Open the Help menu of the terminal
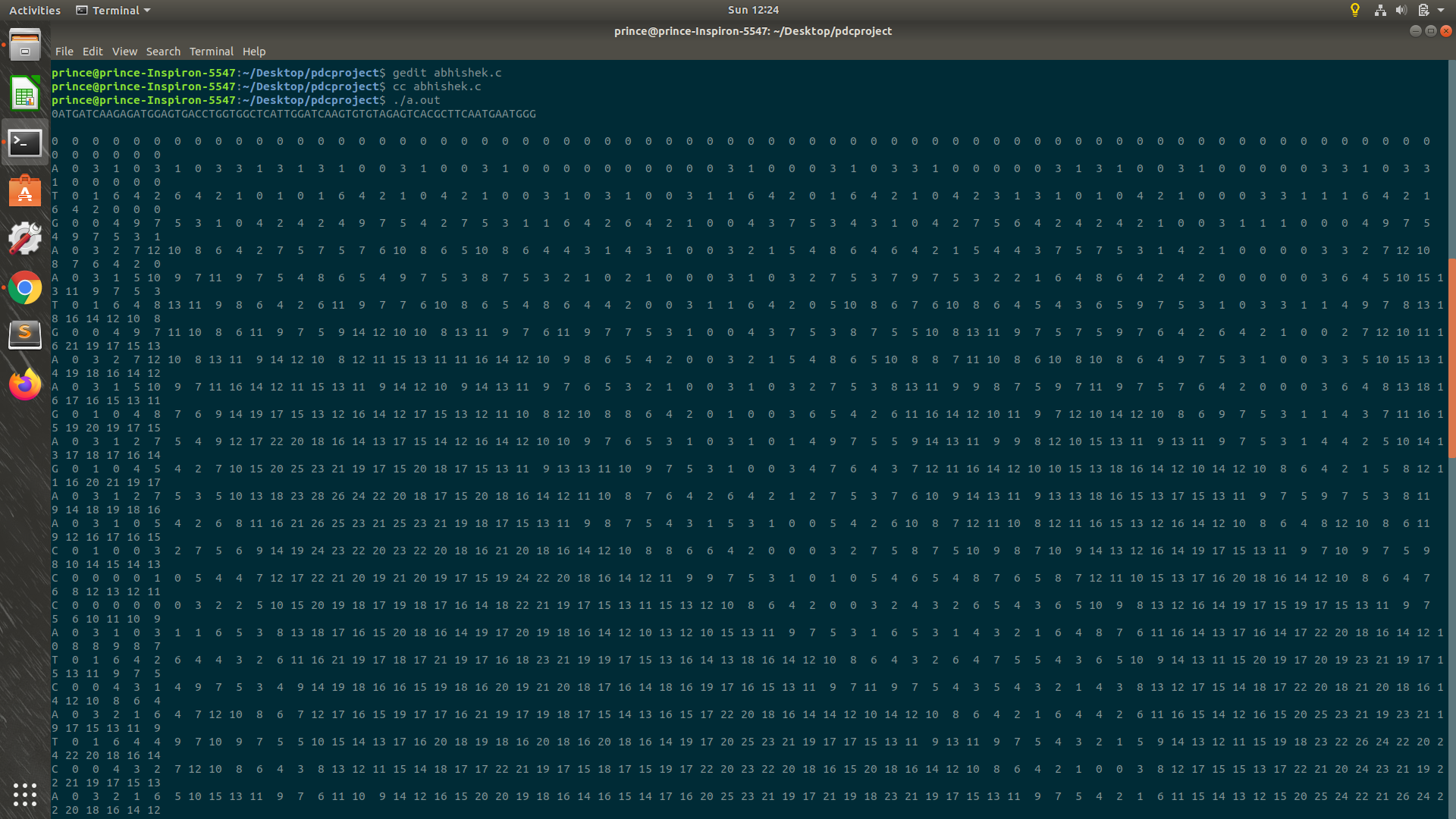This screenshot has width=1456, height=819. [254, 52]
